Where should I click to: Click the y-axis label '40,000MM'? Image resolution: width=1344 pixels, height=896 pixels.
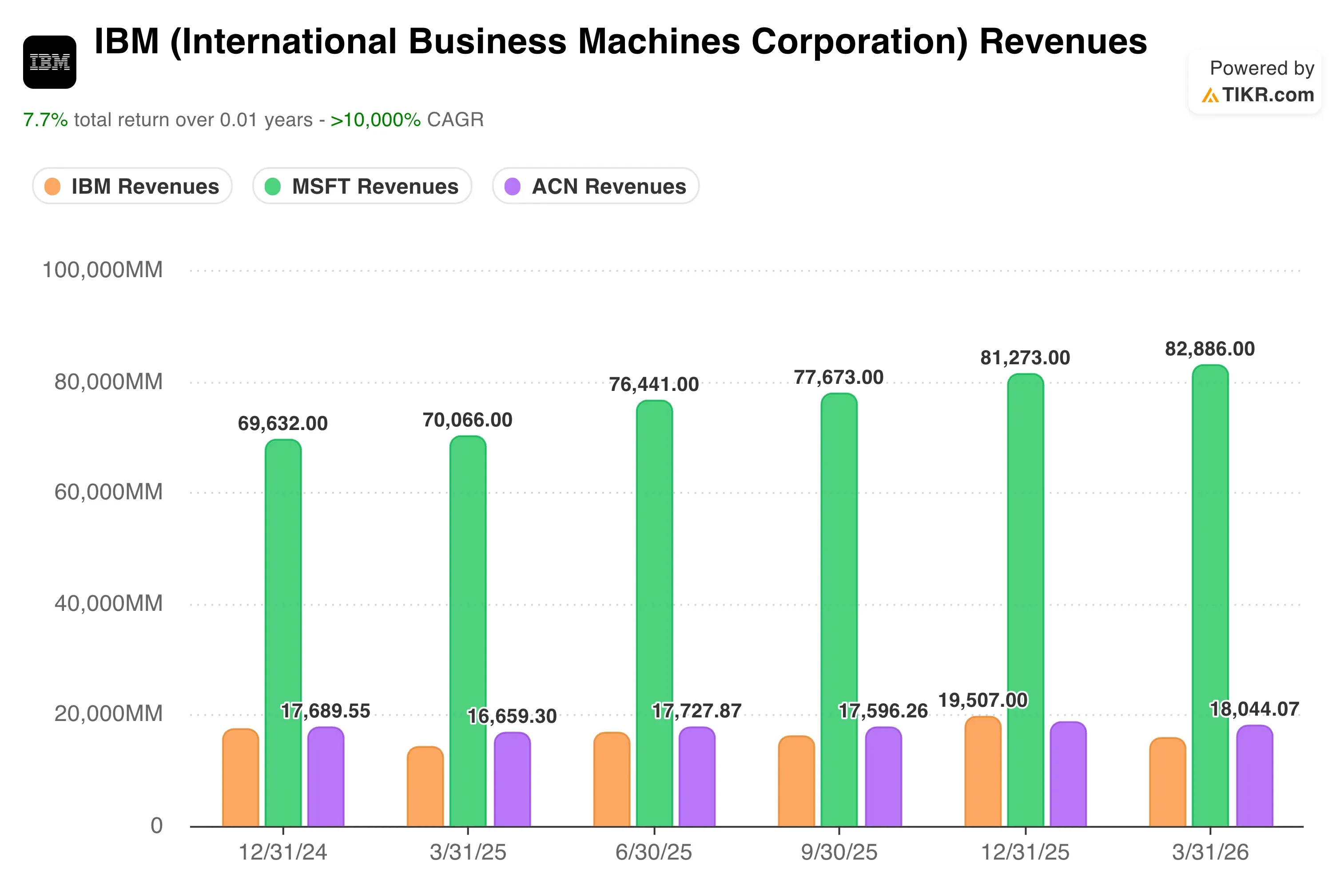(108, 603)
